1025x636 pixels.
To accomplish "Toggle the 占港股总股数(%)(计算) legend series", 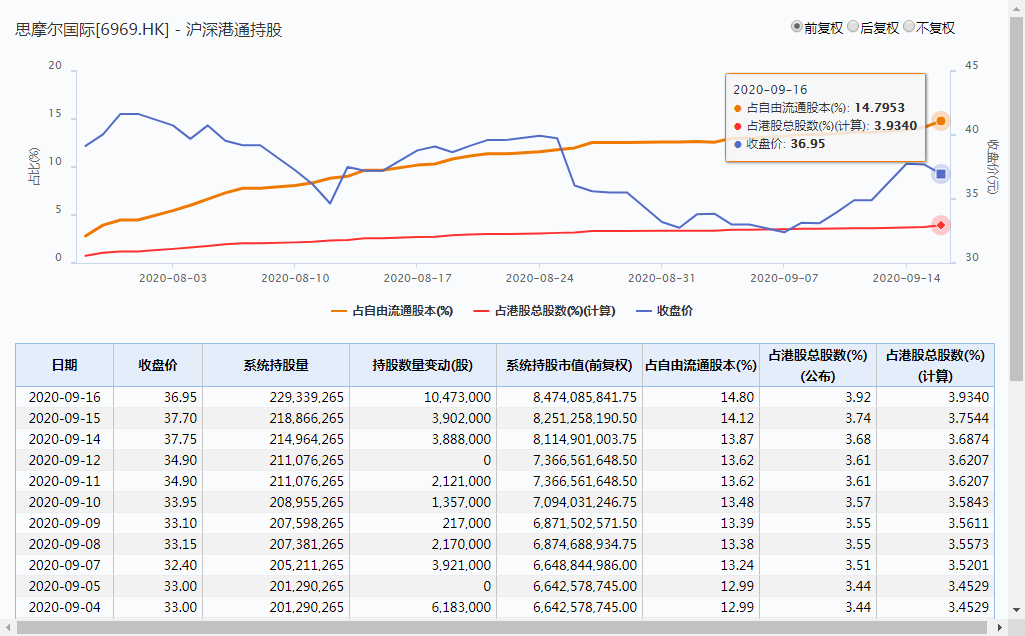I will point(544,311).
